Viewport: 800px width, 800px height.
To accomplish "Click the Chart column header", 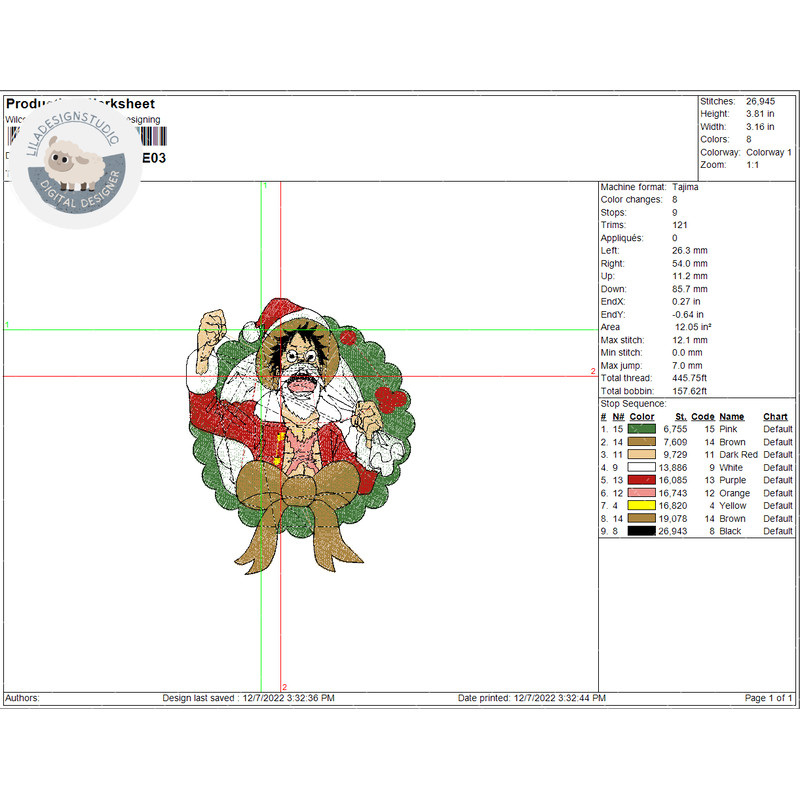I will tap(775, 417).
